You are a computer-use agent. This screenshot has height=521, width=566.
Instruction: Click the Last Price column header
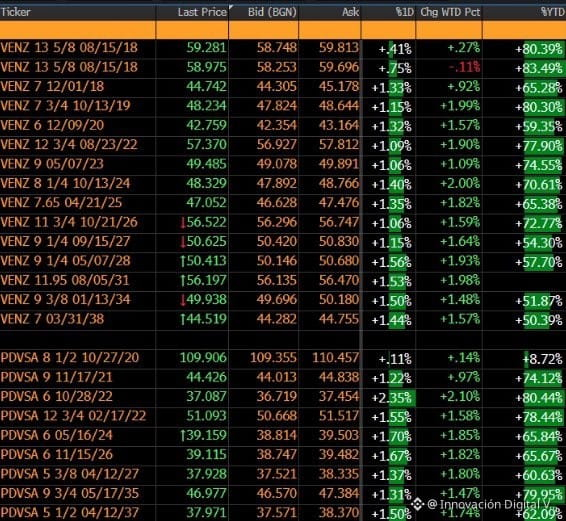[x=202, y=12]
